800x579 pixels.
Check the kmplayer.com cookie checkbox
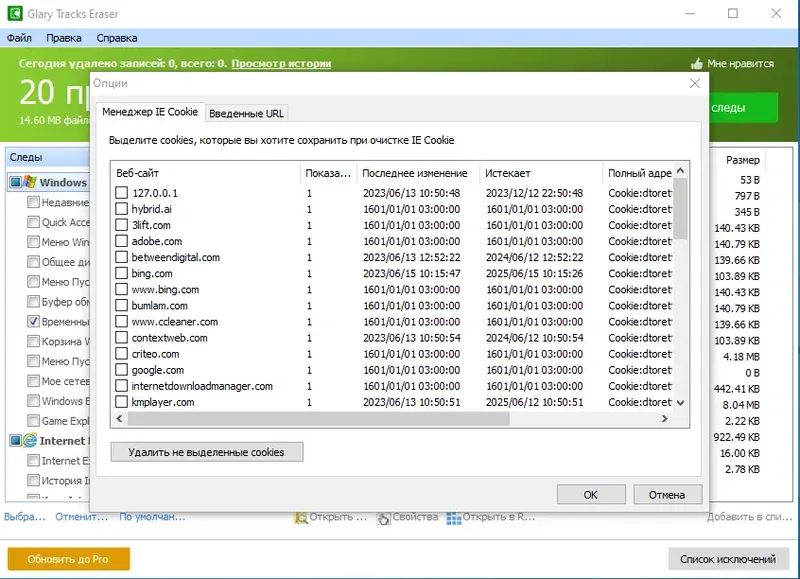point(121,402)
